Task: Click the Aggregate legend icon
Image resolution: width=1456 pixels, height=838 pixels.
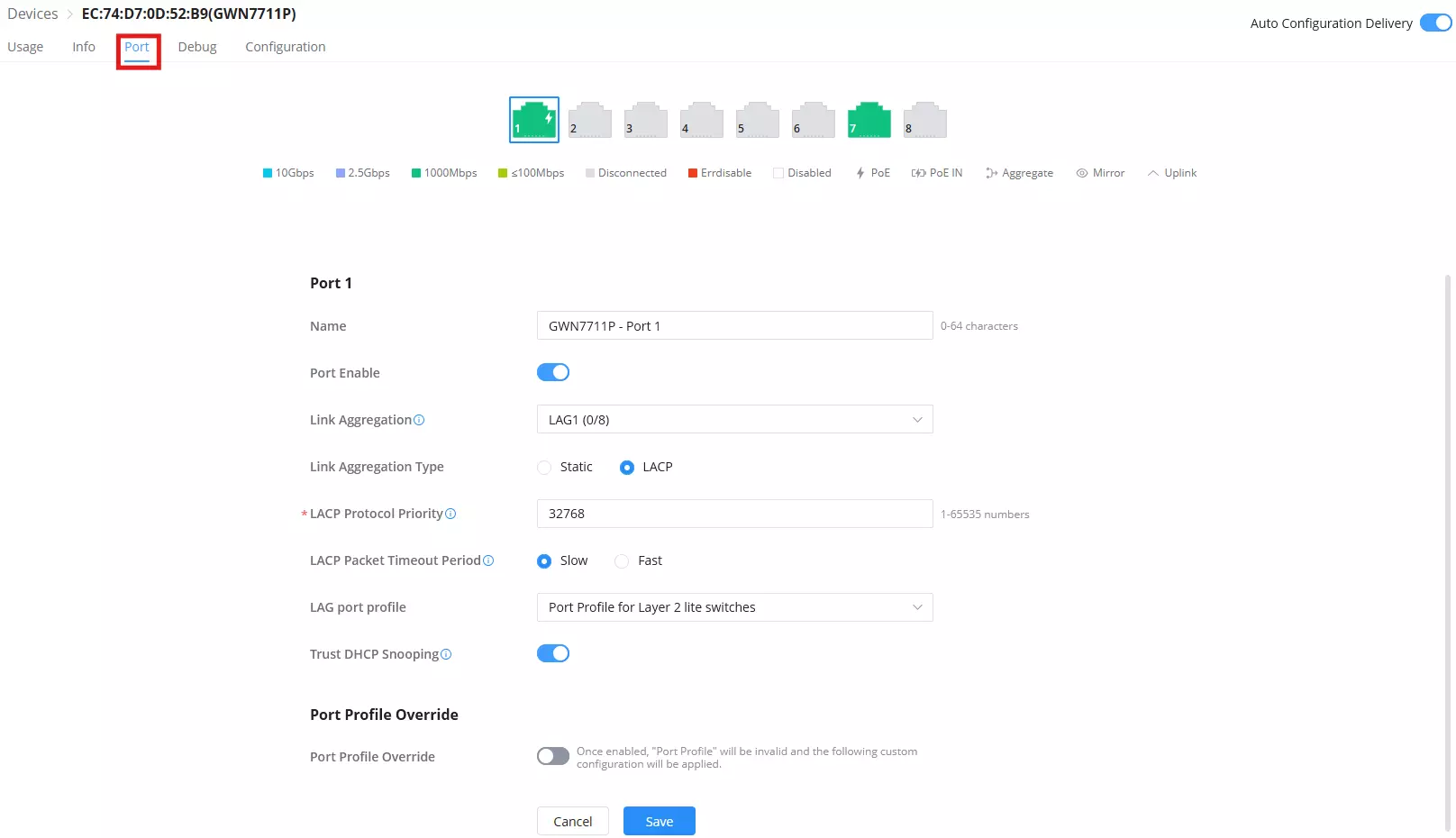Action: [x=991, y=173]
